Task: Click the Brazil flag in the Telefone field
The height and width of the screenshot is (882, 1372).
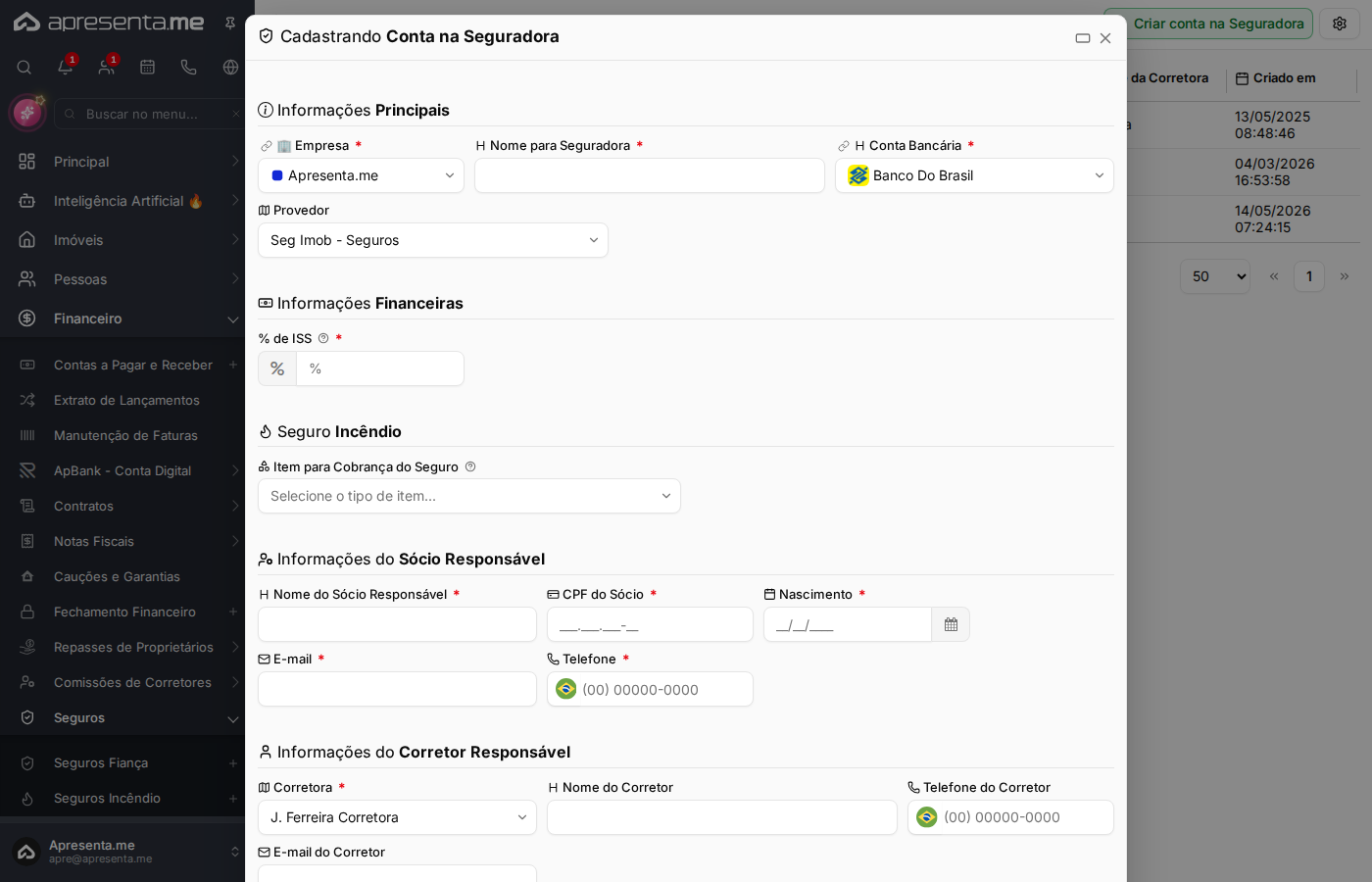Action: pos(566,689)
